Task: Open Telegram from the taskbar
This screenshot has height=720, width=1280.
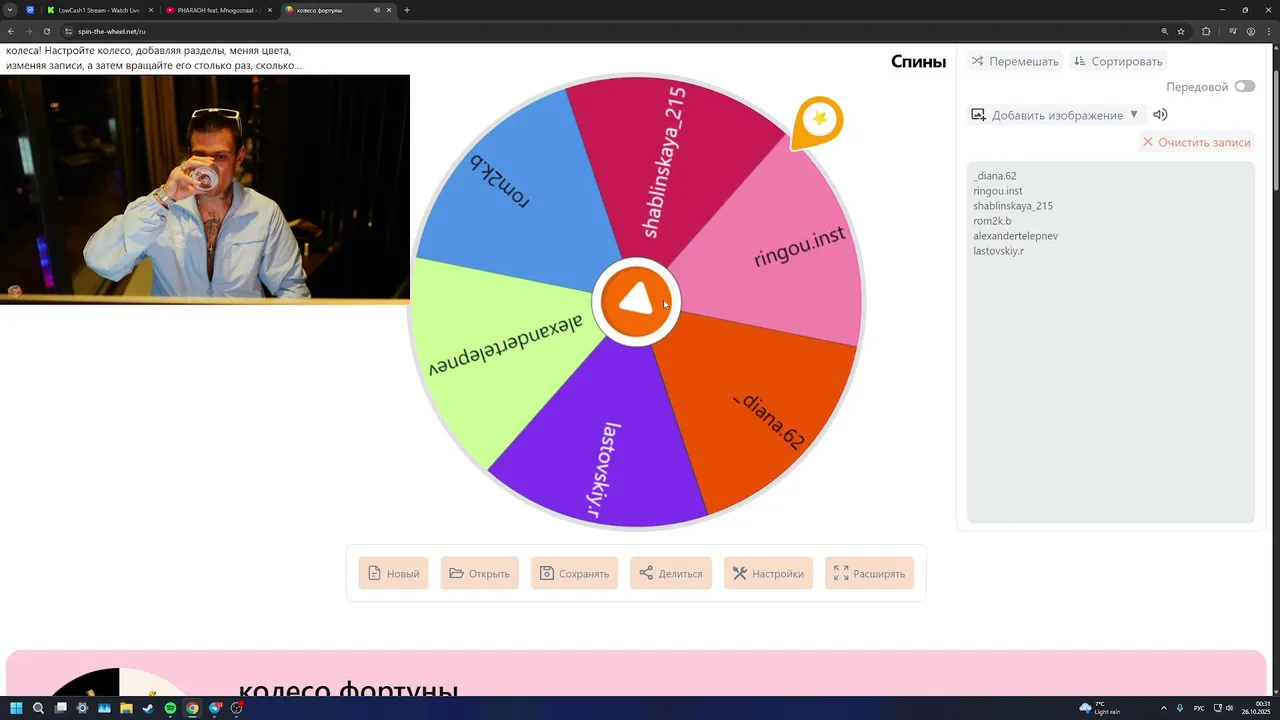Action: pos(215,708)
